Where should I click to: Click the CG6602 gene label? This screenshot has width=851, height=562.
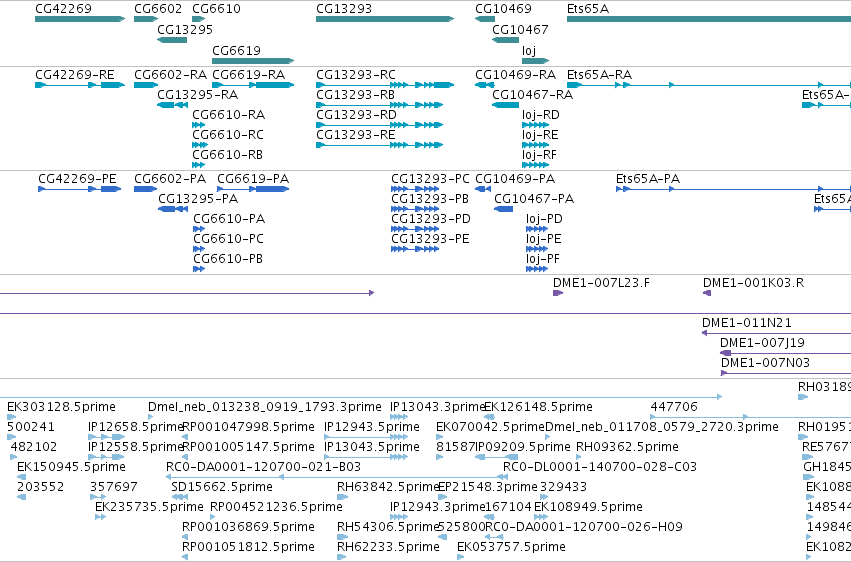point(158,9)
